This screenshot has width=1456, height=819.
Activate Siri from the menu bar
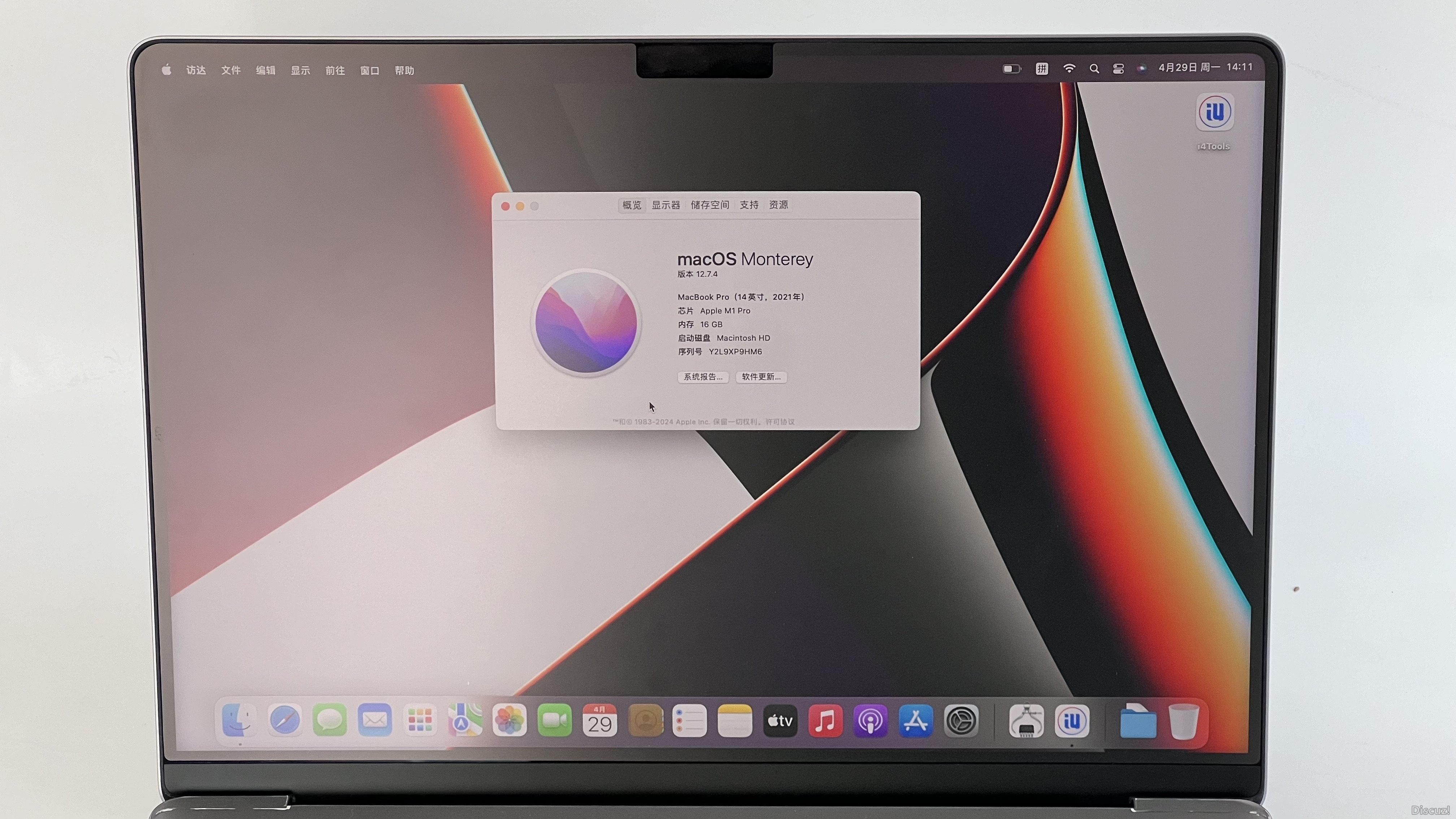point(1142,68)
